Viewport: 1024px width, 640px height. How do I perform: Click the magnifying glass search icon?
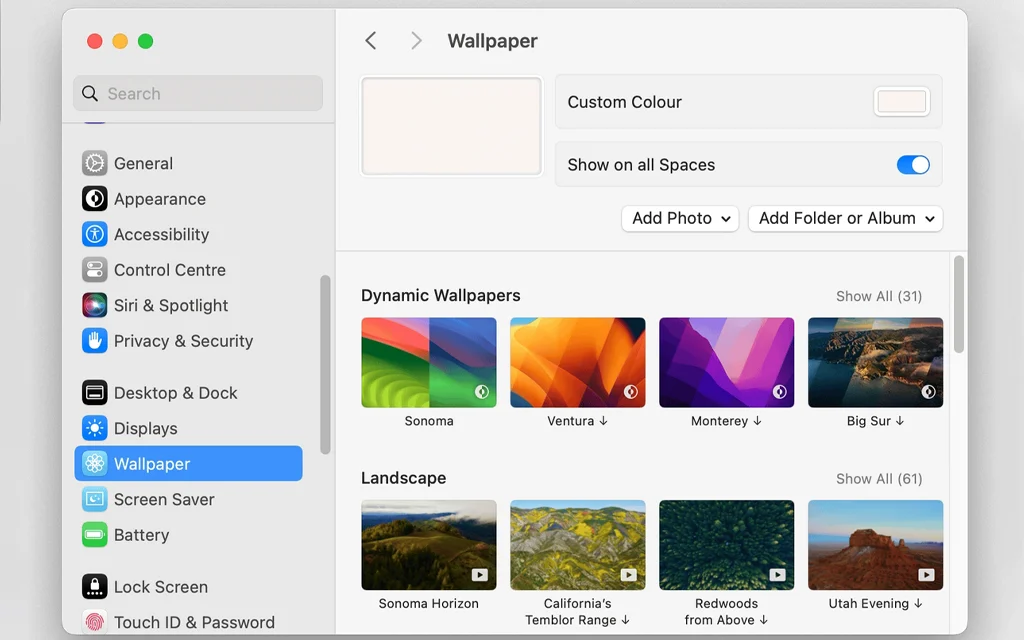(x=90, y=93)
